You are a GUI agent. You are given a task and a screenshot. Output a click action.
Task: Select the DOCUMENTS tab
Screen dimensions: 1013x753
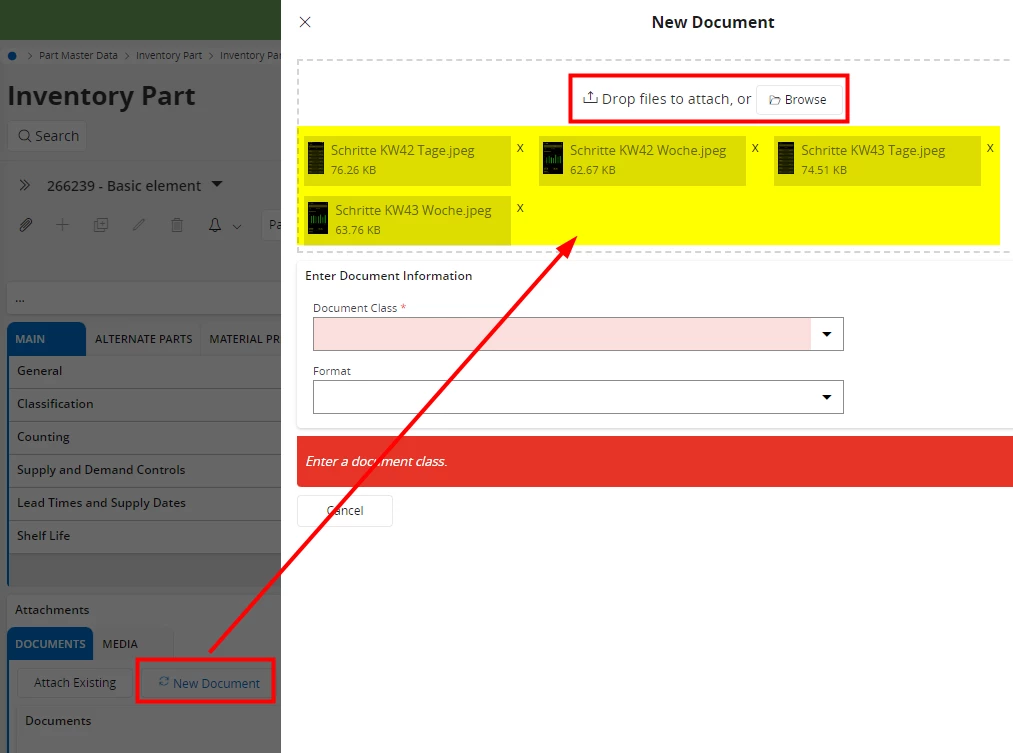(50, 644)
